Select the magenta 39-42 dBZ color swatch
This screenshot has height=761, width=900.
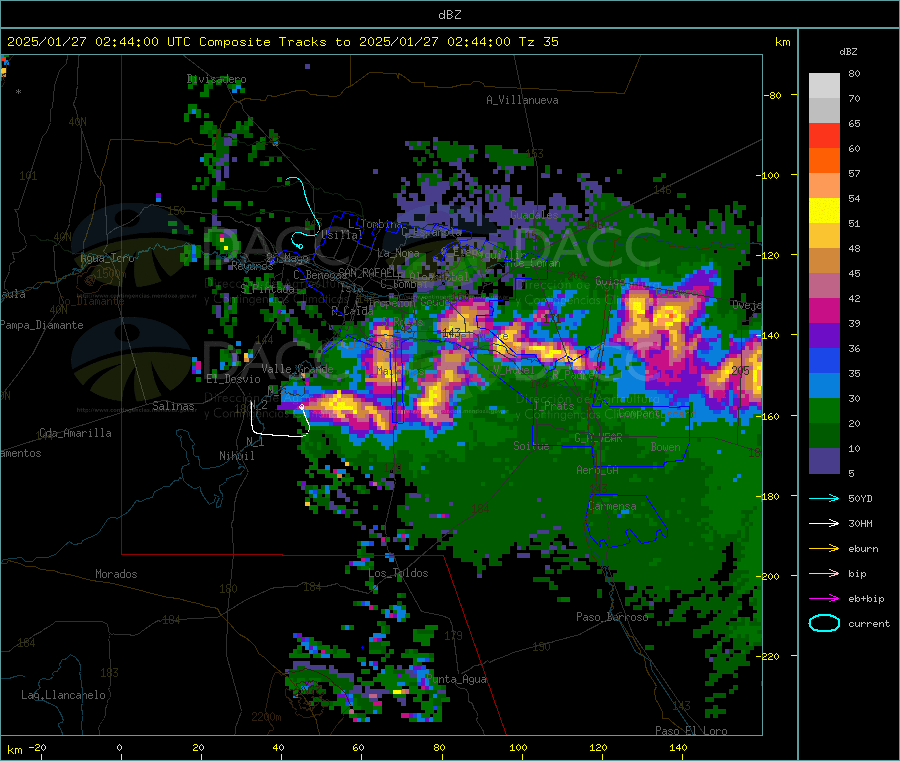coord(824,310)
